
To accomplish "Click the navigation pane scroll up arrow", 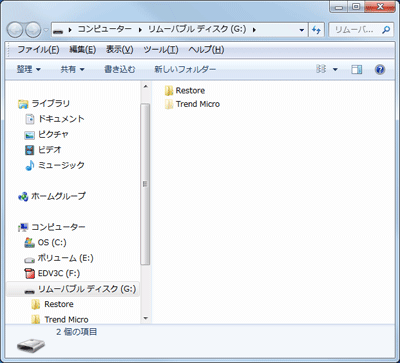I will pyautogui.click(x=145, y=86).
